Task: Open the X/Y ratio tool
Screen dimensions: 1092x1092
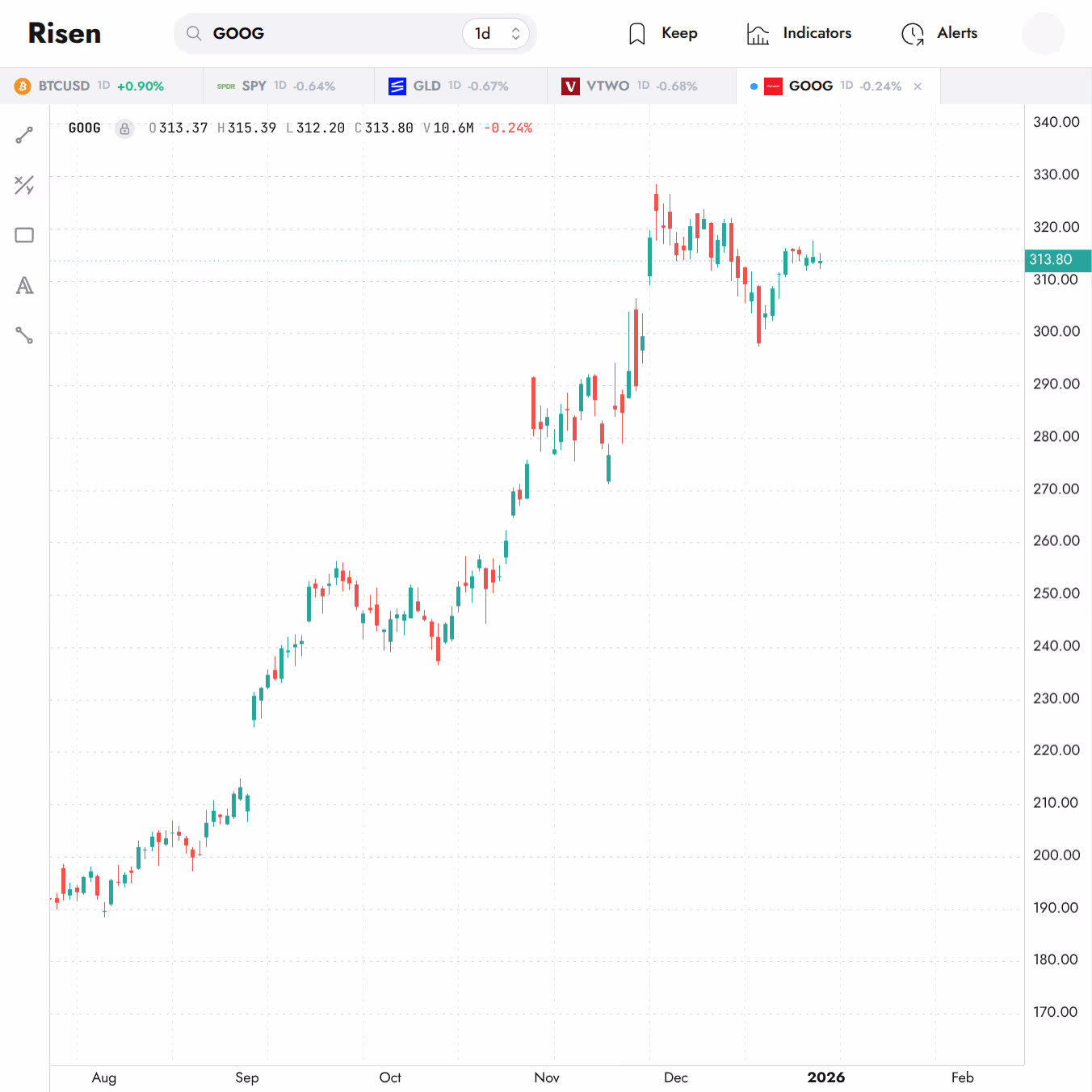Action: 24,185
